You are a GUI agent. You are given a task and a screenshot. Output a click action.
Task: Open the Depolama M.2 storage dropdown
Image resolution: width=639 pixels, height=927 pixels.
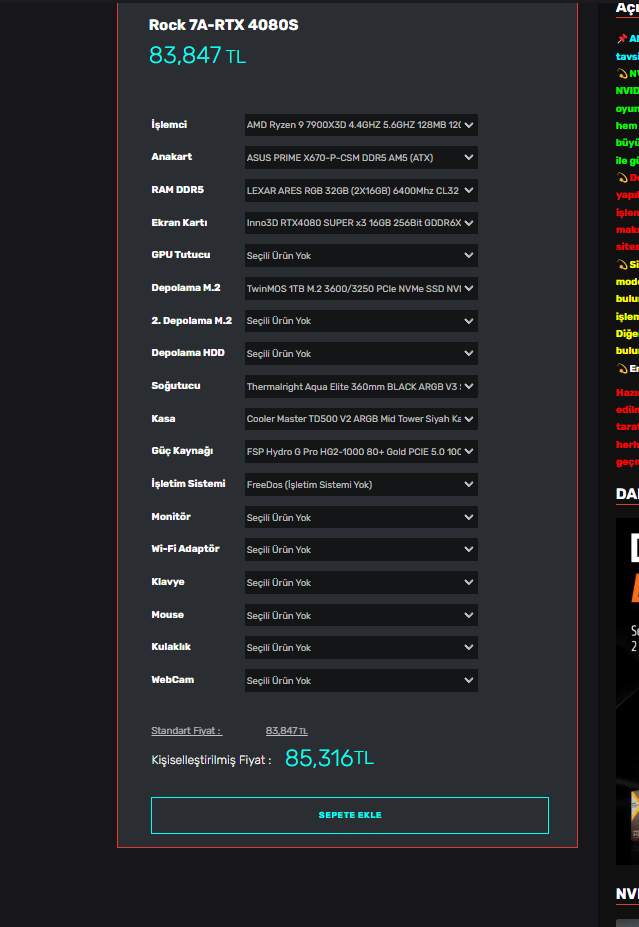(x=361, y=289)
